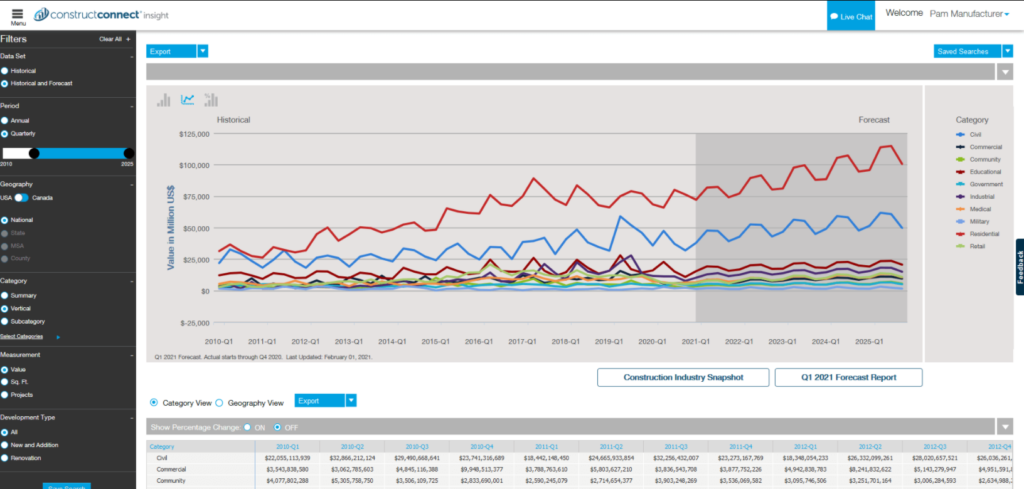Viewport: 1024px width, 489px height.
Task: Select the Historical data set
Action: pyautogui.click(x=5, y=71)
